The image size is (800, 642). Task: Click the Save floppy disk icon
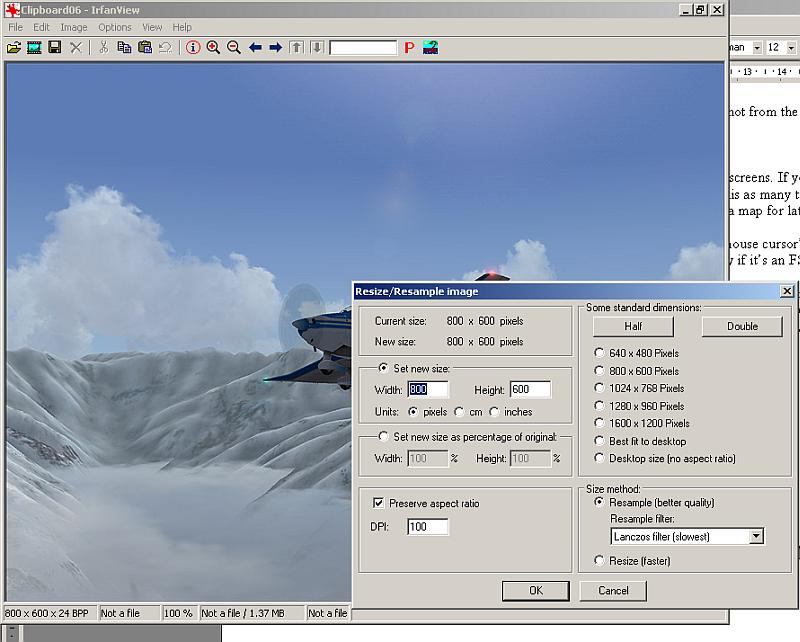coord(55,47)
